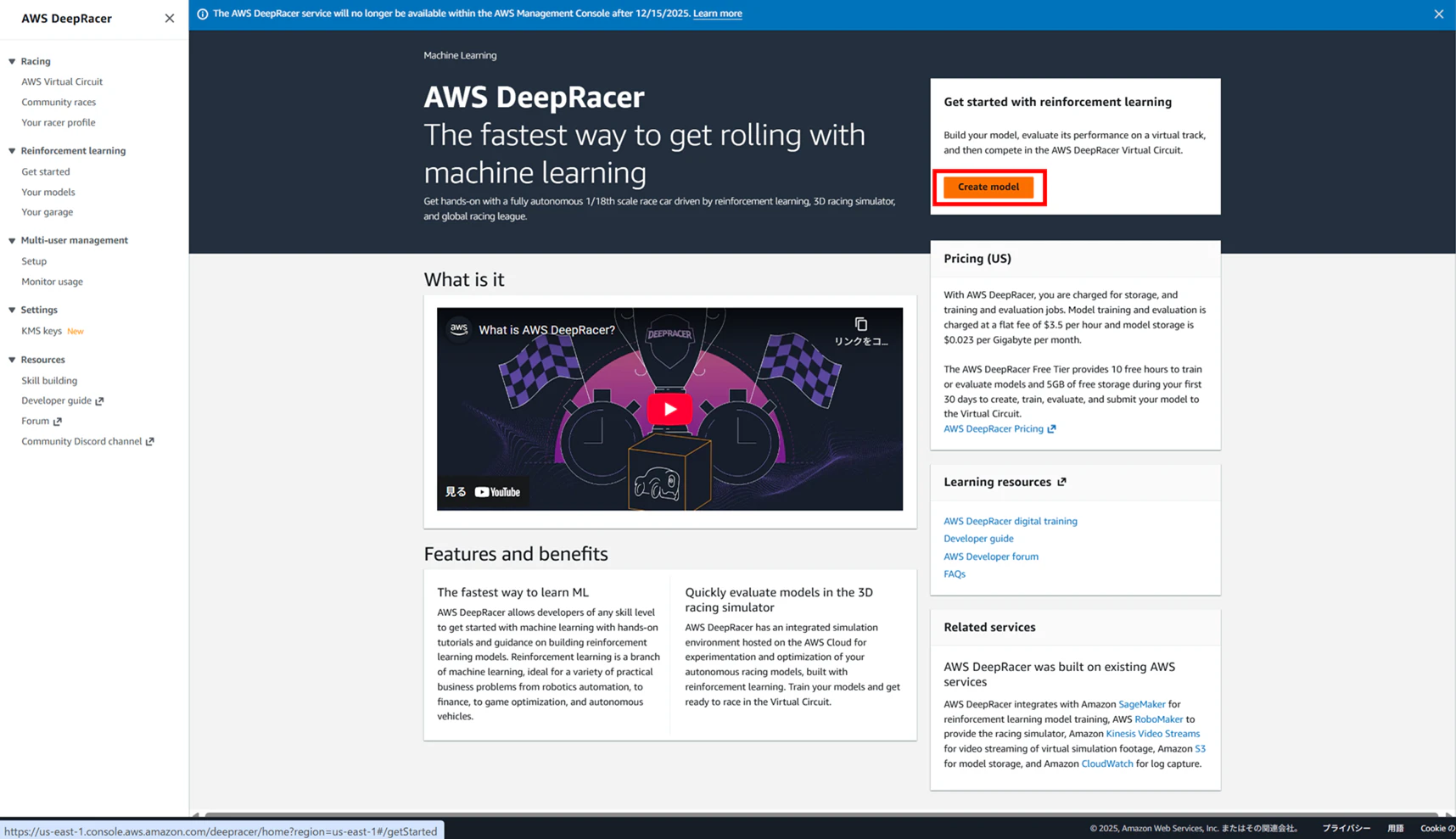Click the Features and benefits heading
This screenshot has width=1456, height=839.
tap(516, 554)
